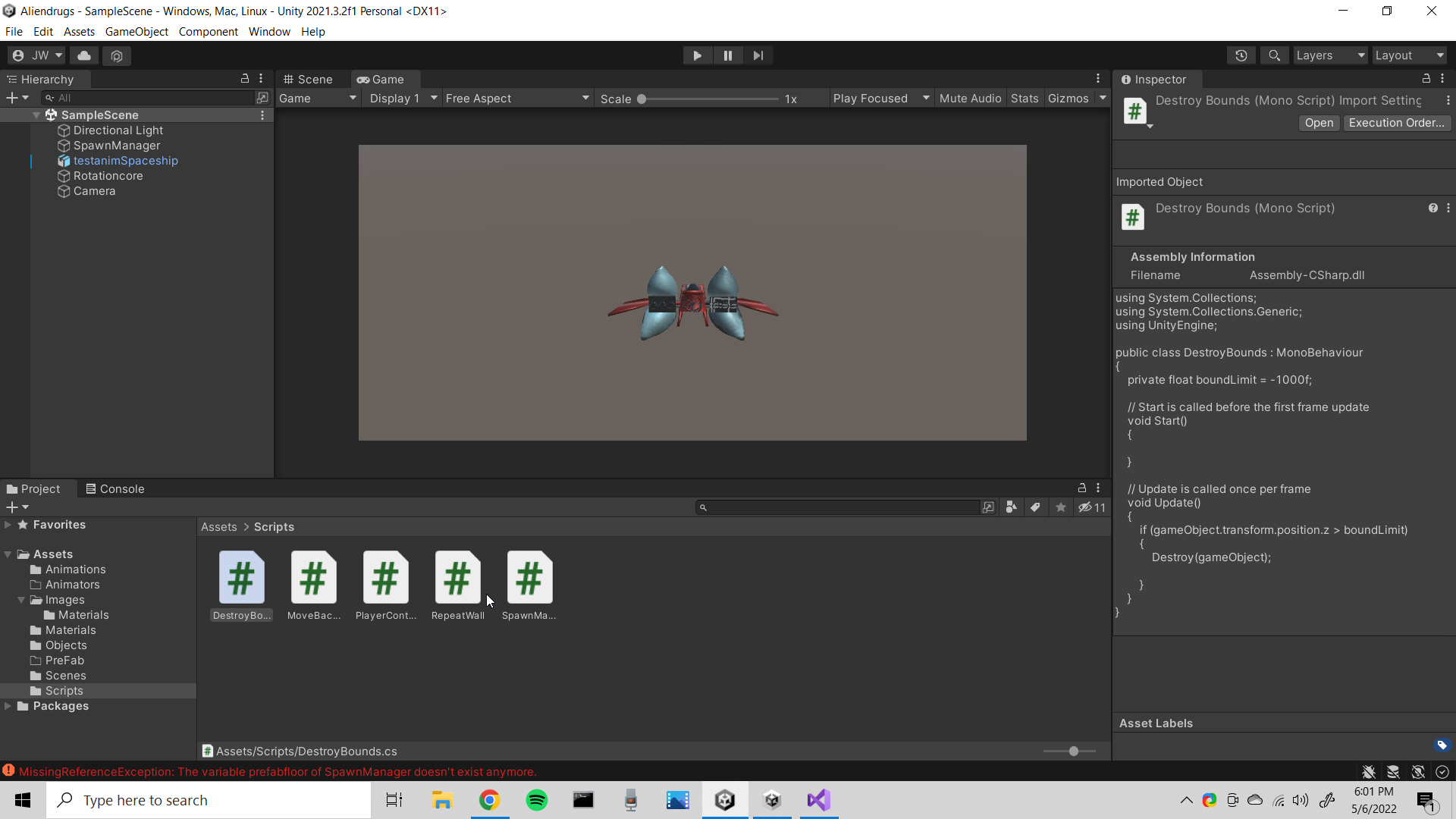The height and width of the screenshot is (819, 1456).
Task: Open the Game view mode dropdown
Action: pyautogui.click(x=318, y=99)
